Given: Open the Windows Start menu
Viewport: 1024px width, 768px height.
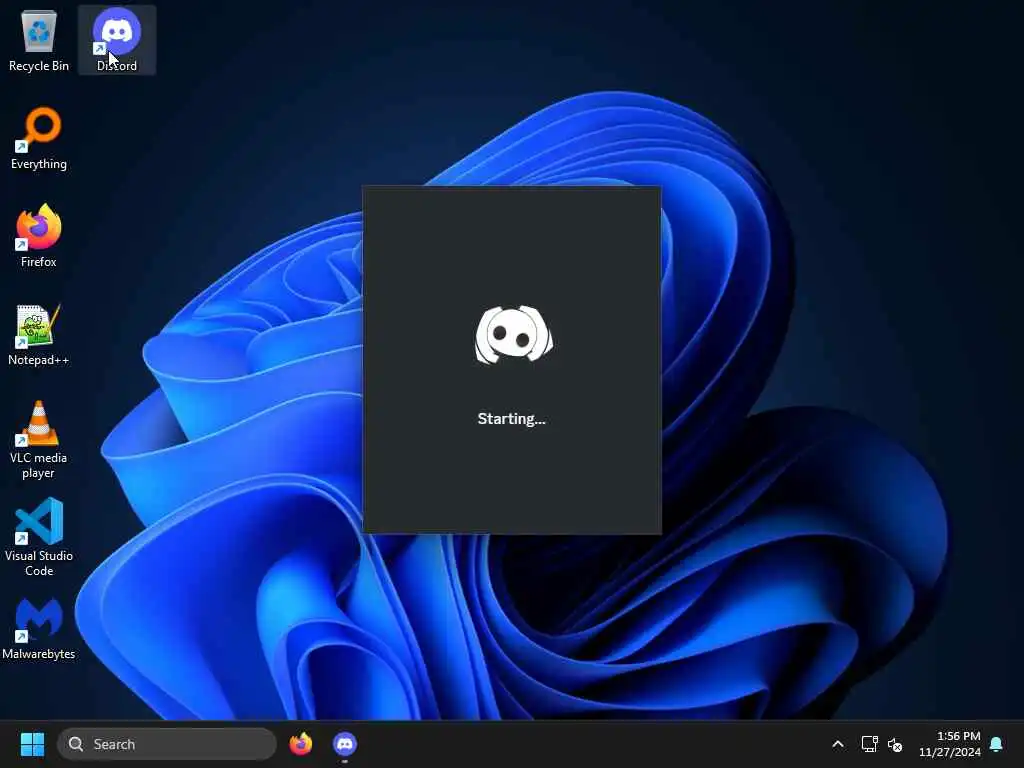Looking at the screenshot, I should click(32, 744).
